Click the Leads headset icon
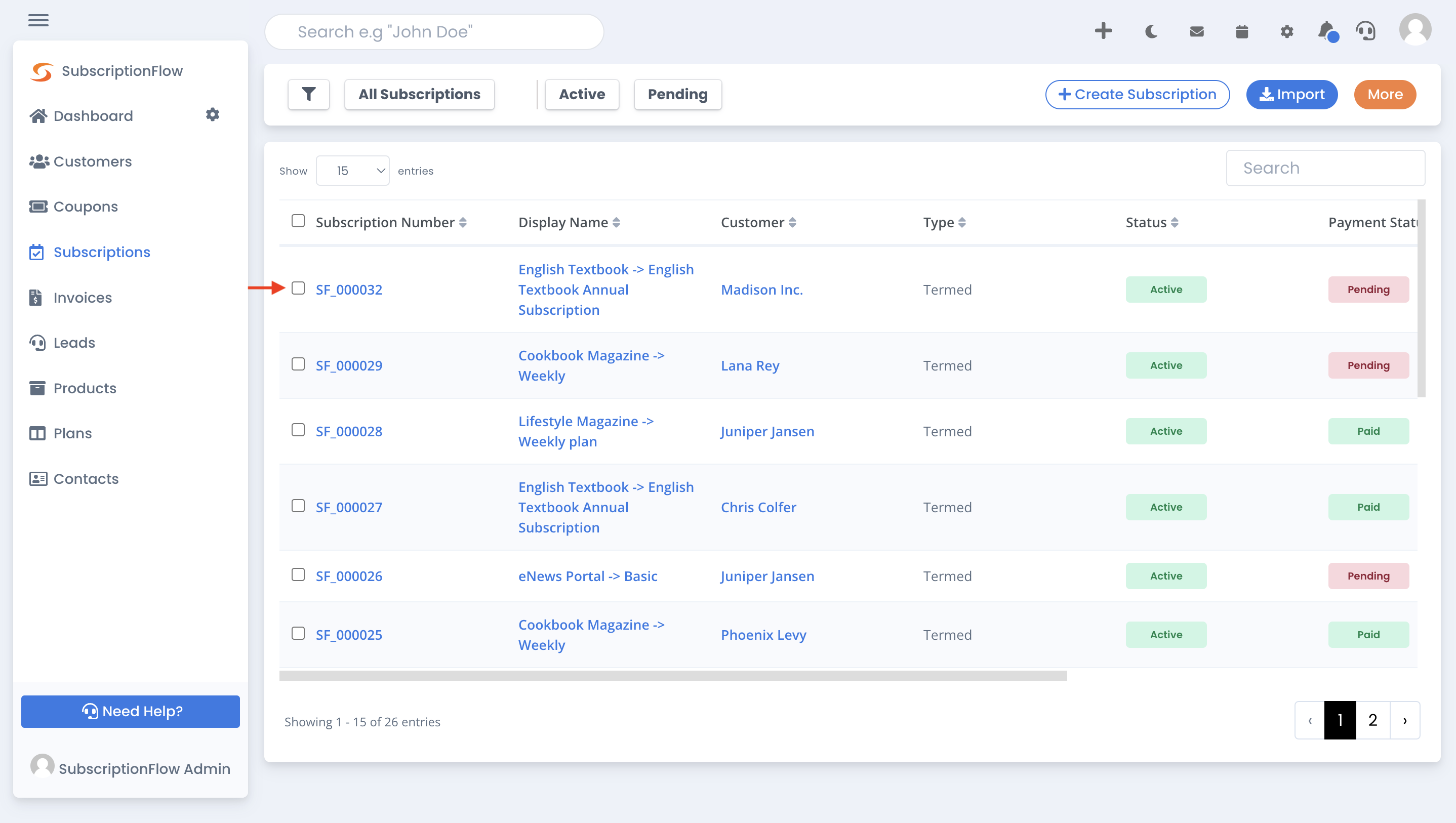This screenshot has height=823, width=1456. tap(37, 343)
